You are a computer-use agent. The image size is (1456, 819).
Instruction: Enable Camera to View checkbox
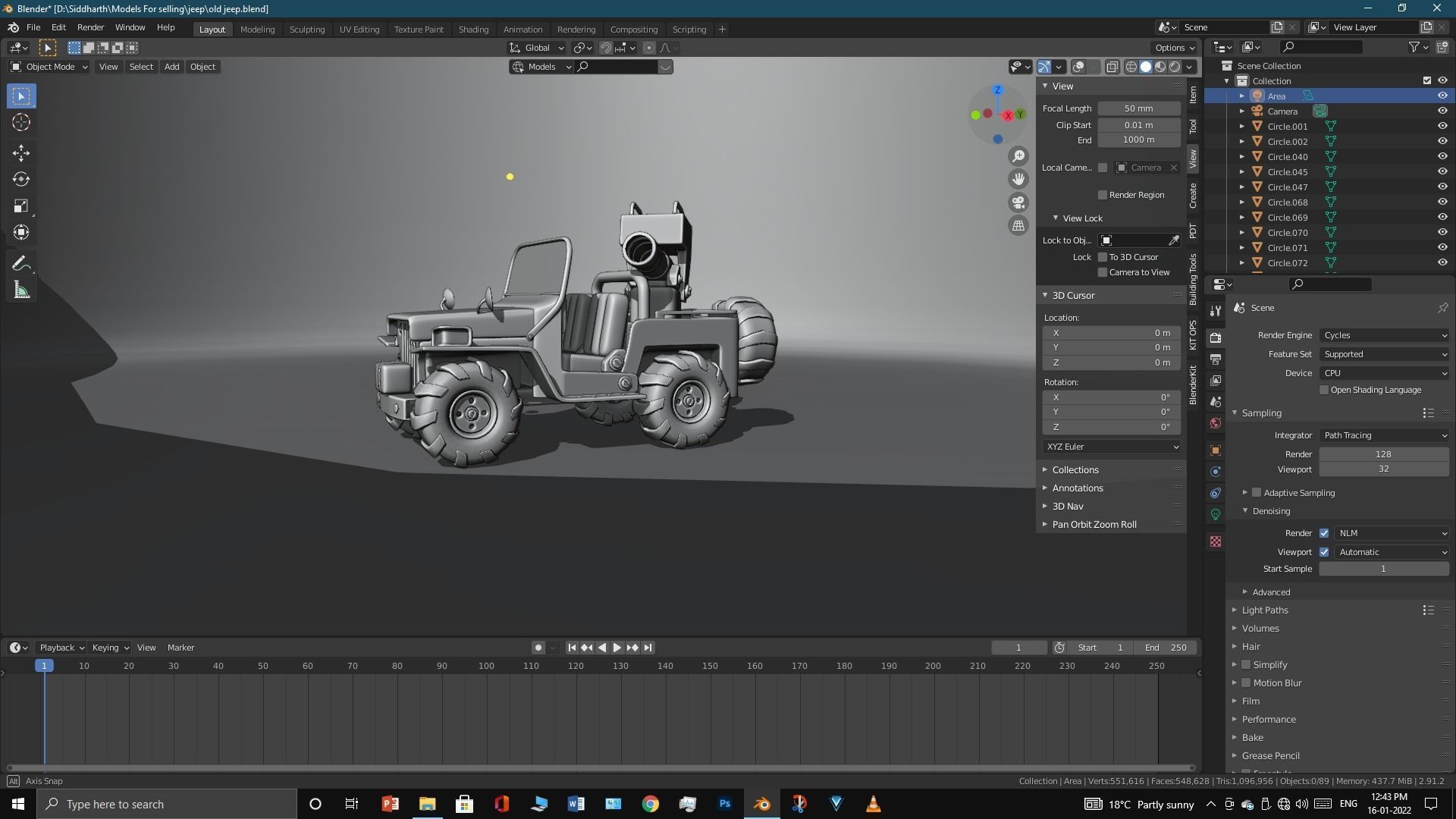[x=1103, y=272]
